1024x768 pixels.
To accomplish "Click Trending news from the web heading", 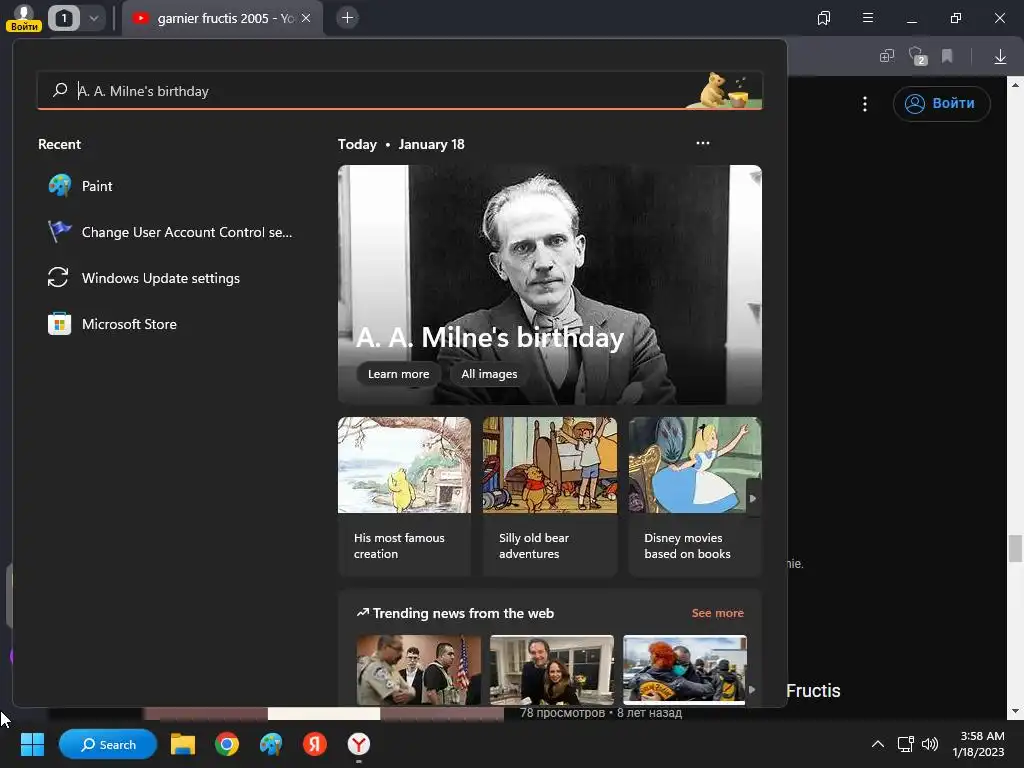I will tap(463, 613).
